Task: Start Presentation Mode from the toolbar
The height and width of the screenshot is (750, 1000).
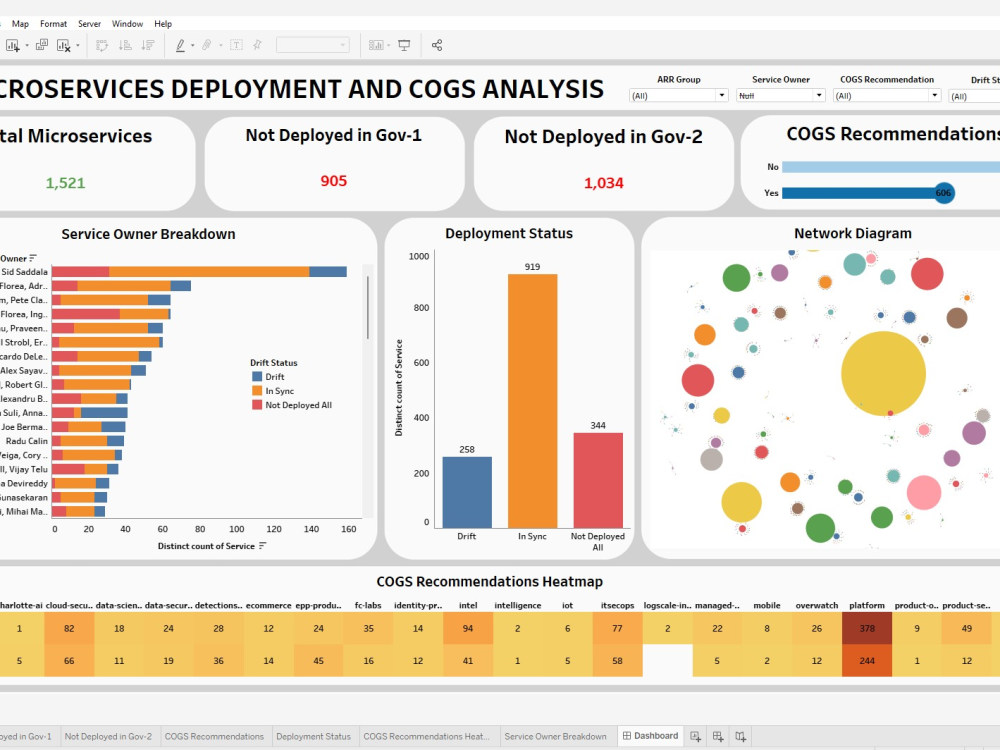Action: coord(404,45)
